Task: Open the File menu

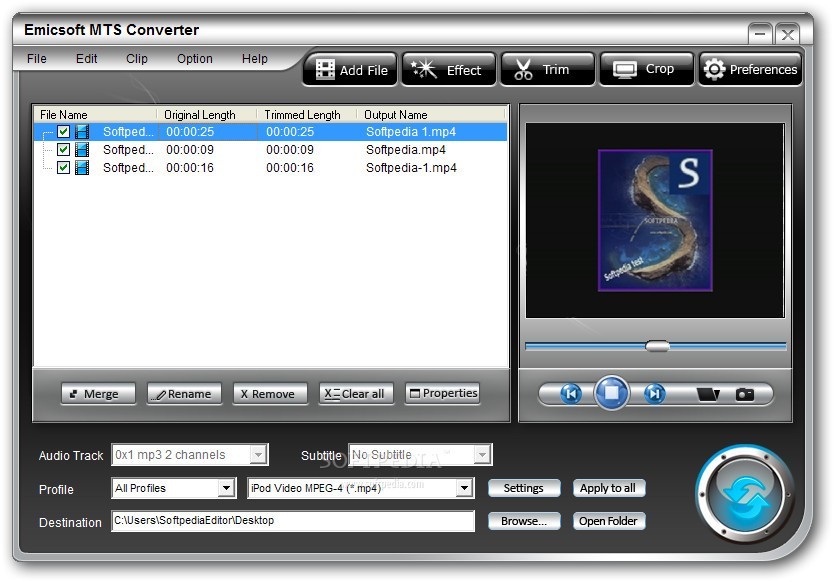Action: [x=37, y=59]
